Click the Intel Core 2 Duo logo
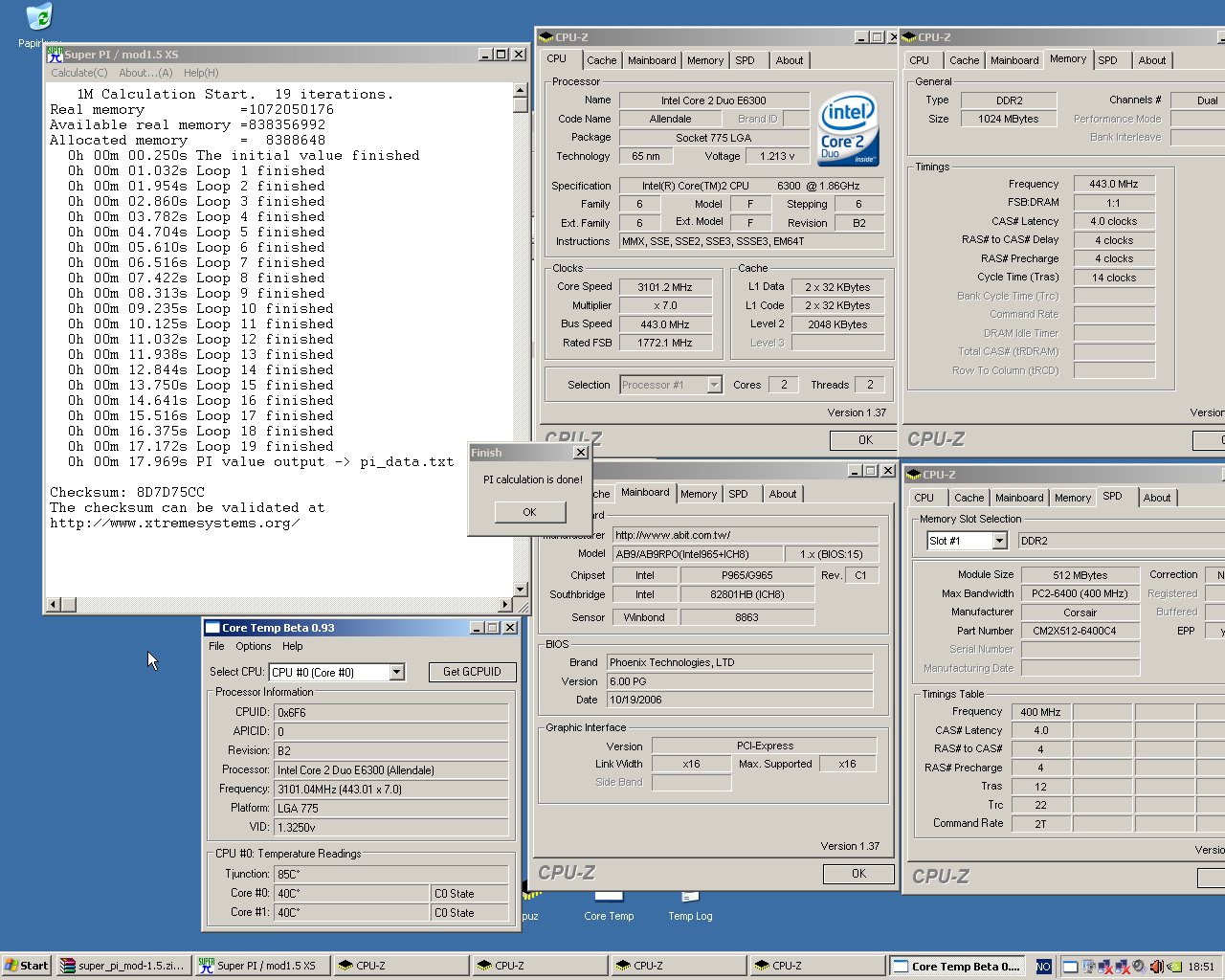This screenshot has height=980, width=1225. [848, 129]
